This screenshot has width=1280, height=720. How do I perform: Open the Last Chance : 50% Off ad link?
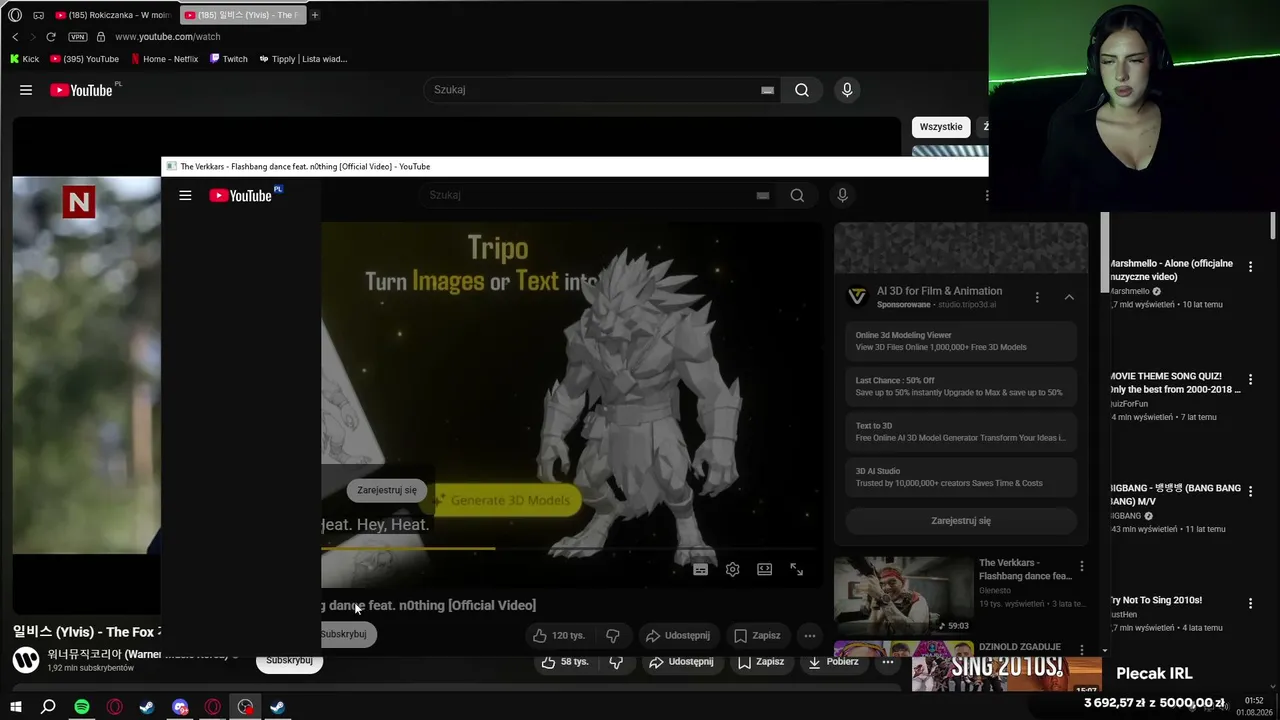[x=961, y=386]
